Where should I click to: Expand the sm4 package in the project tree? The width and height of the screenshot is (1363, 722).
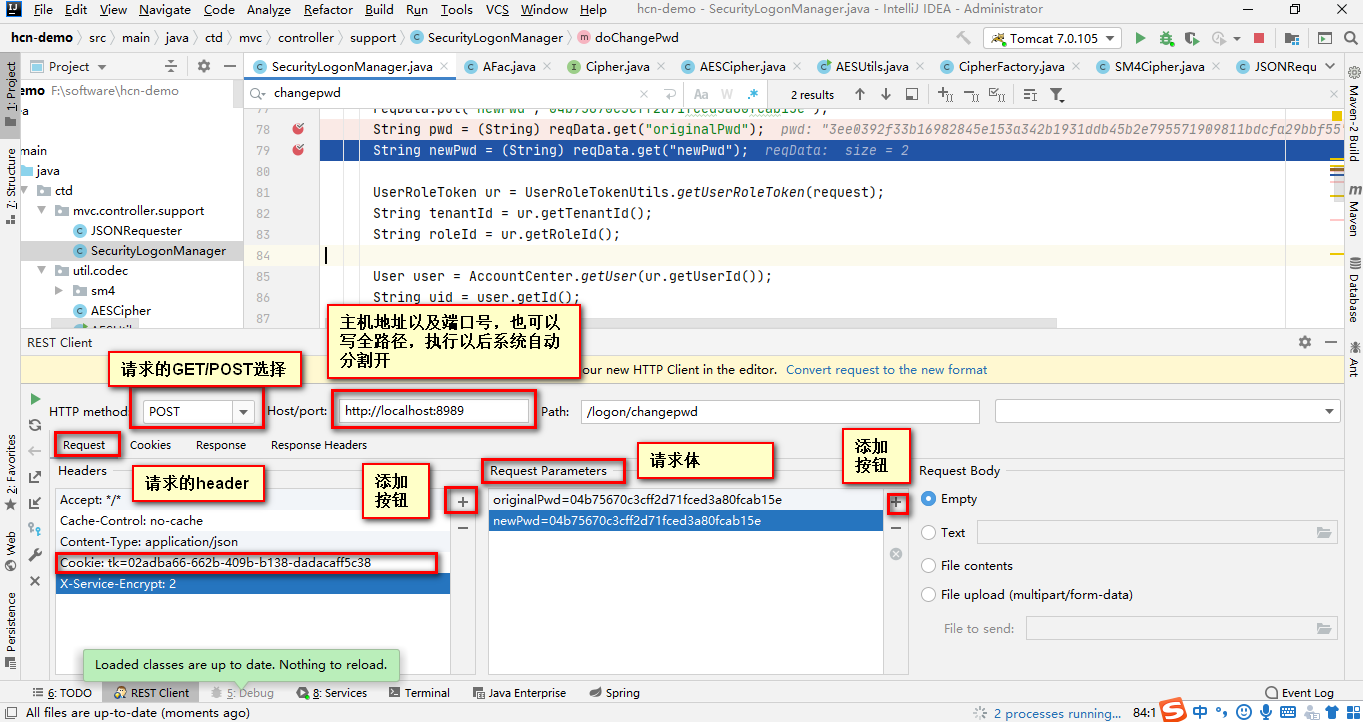pyautogui.click(x=59, y=290)
